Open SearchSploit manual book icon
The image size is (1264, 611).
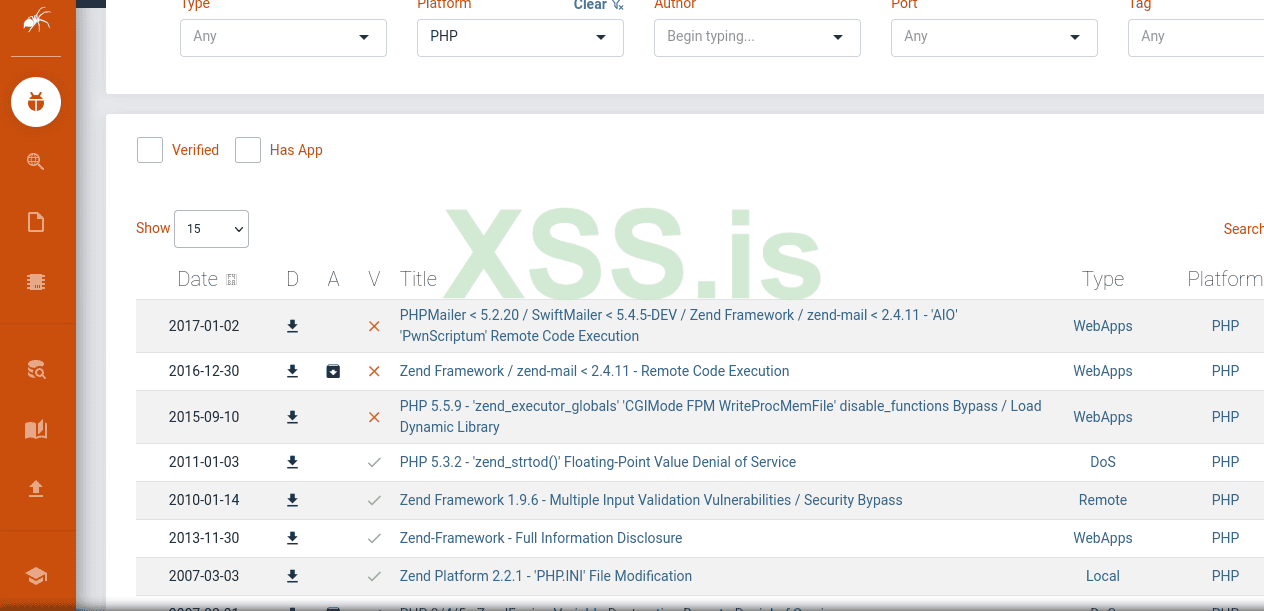[x=36, y=429]
